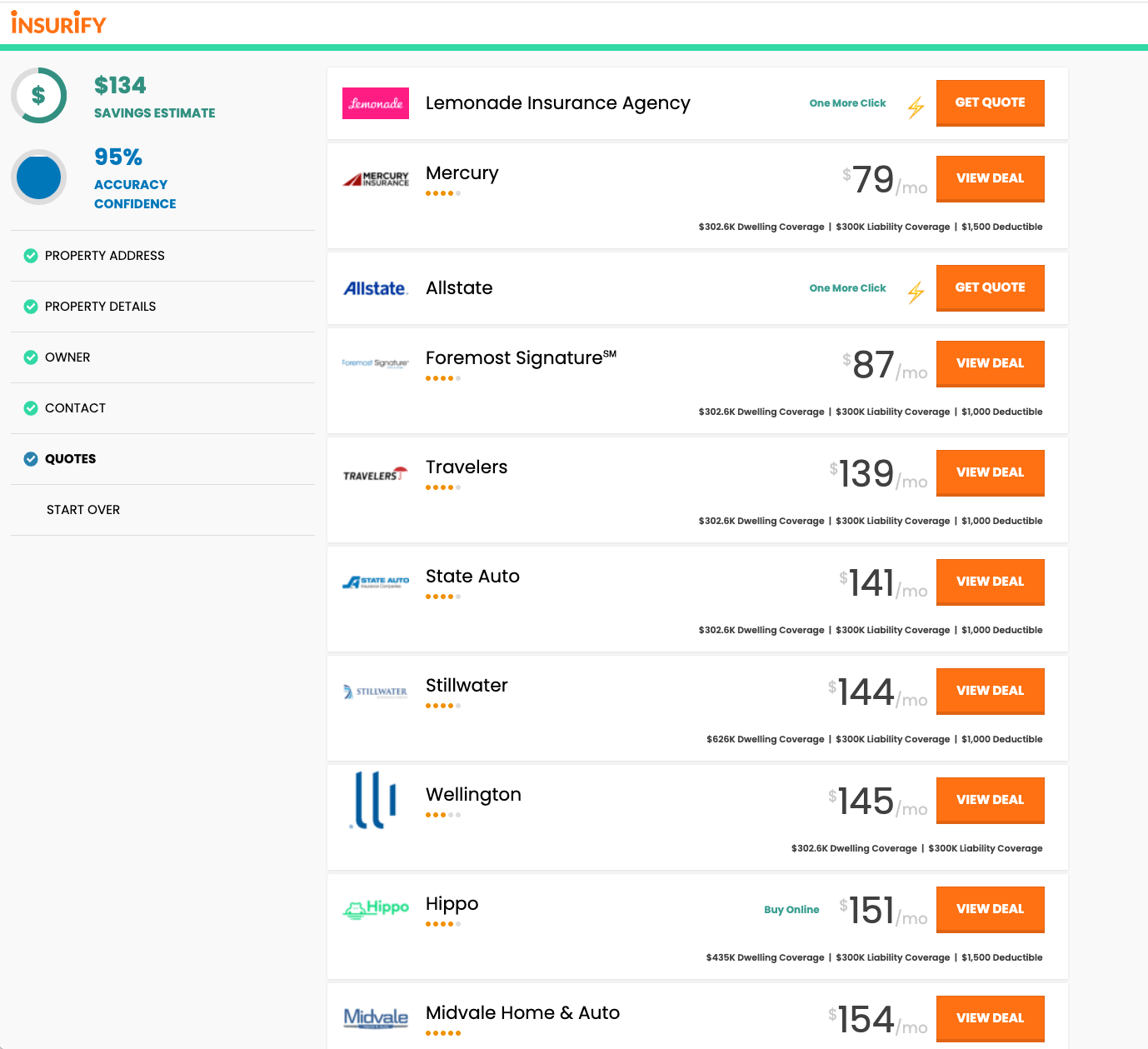View the Mercury deal
1148x1049 pixels.
click(990, 178)
